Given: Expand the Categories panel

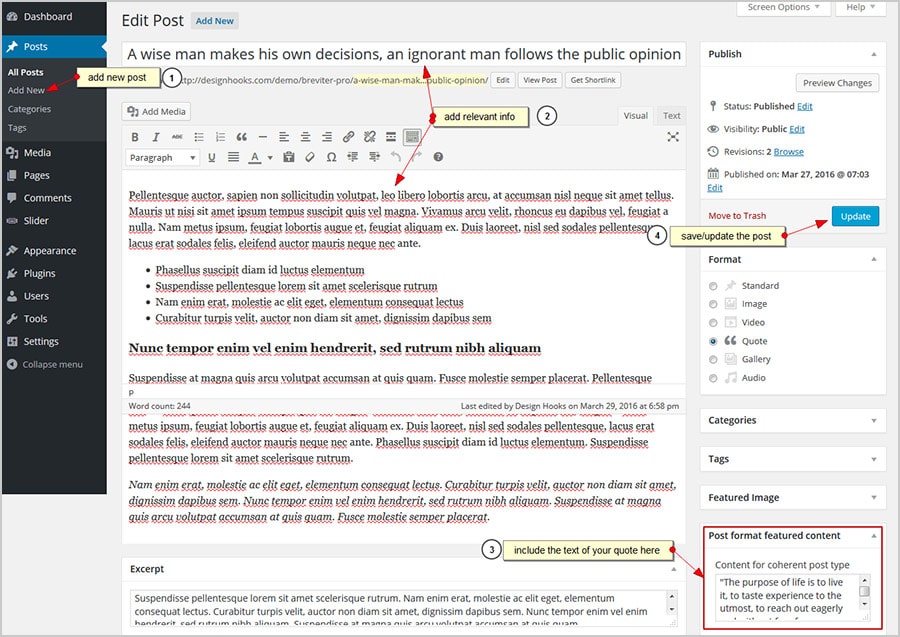Looking at the screenshot, I should coord(792,420).
